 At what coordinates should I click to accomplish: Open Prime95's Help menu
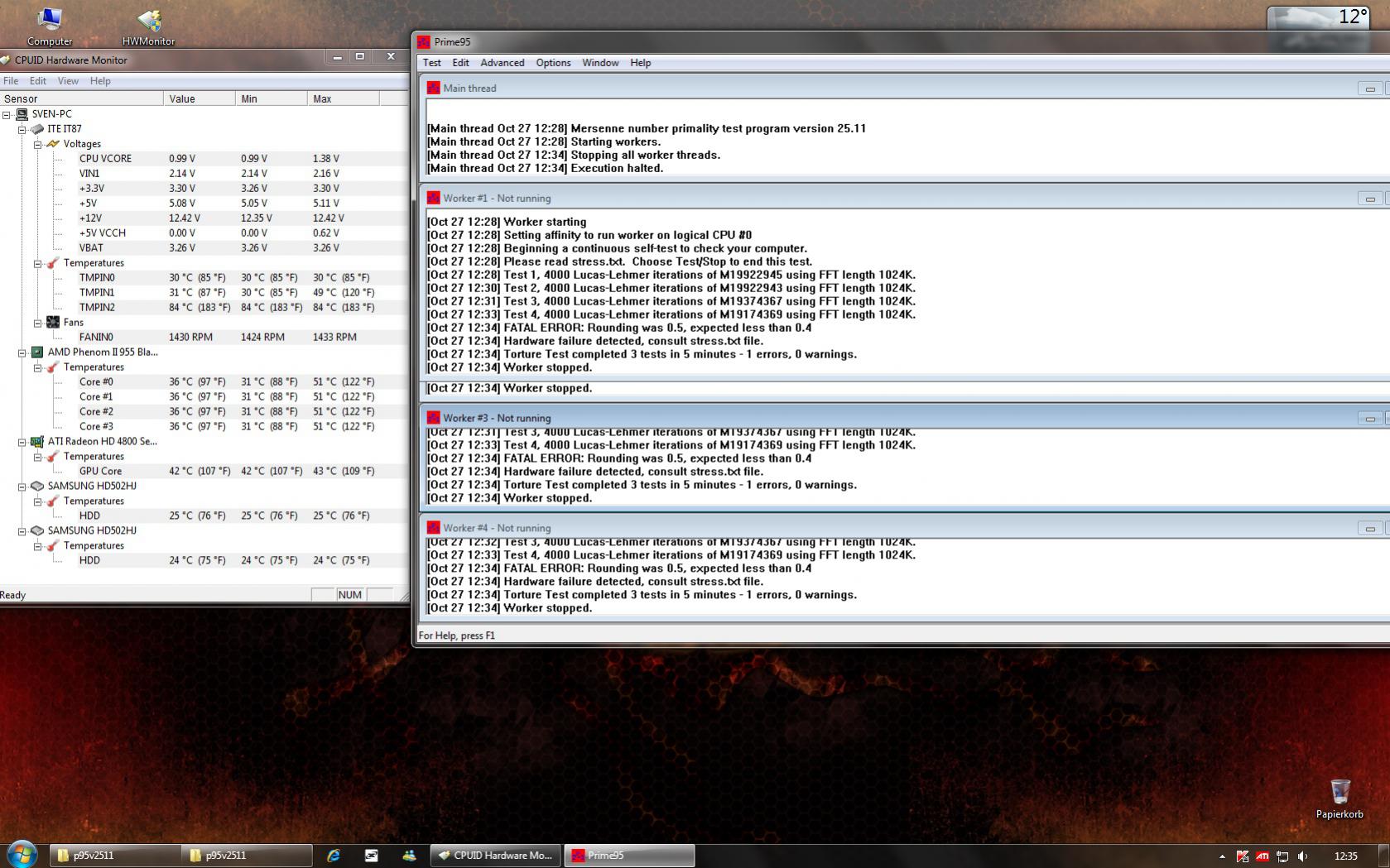coord(641,63)
